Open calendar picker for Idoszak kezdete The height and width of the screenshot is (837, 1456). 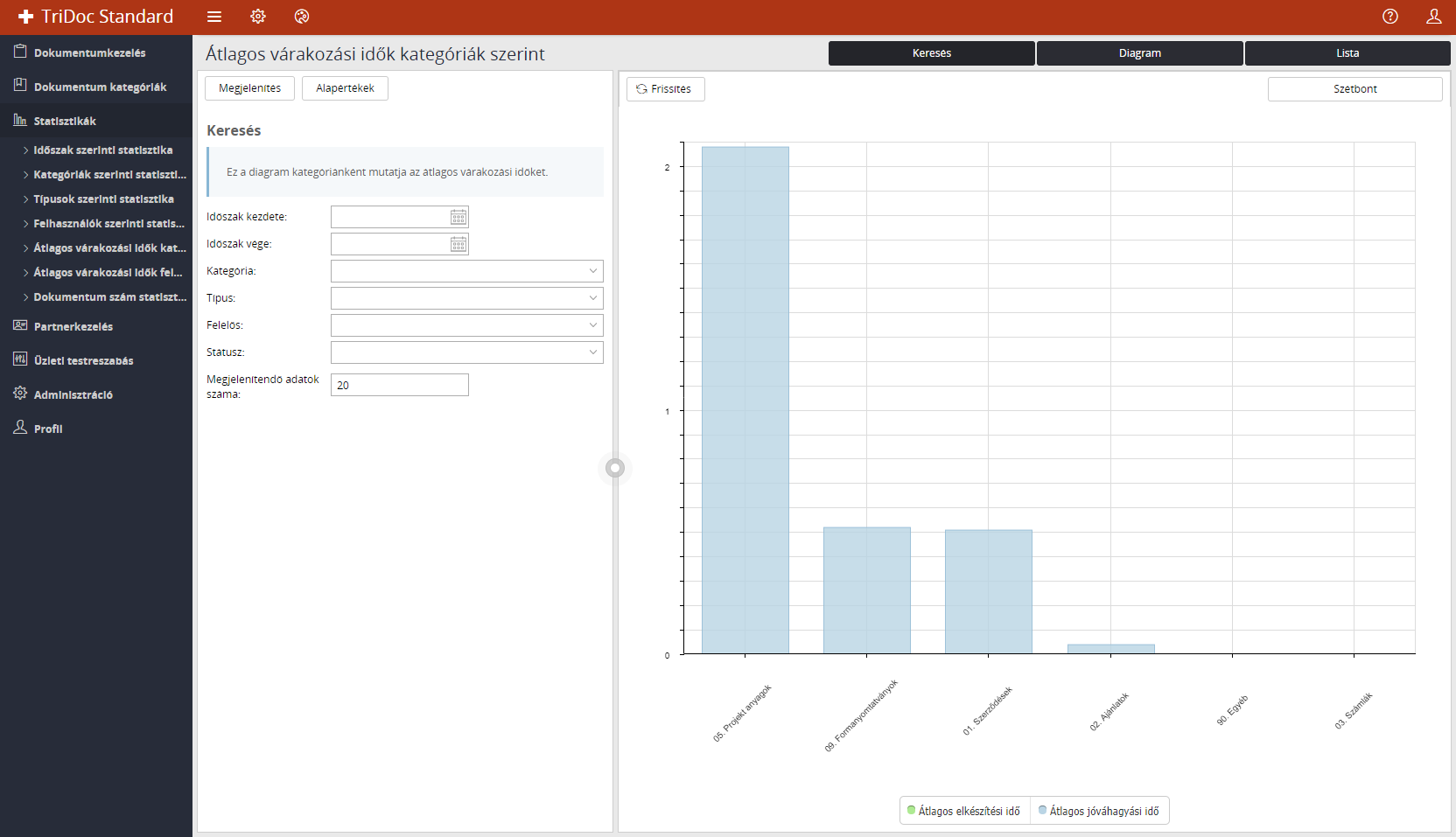(458, 217)
